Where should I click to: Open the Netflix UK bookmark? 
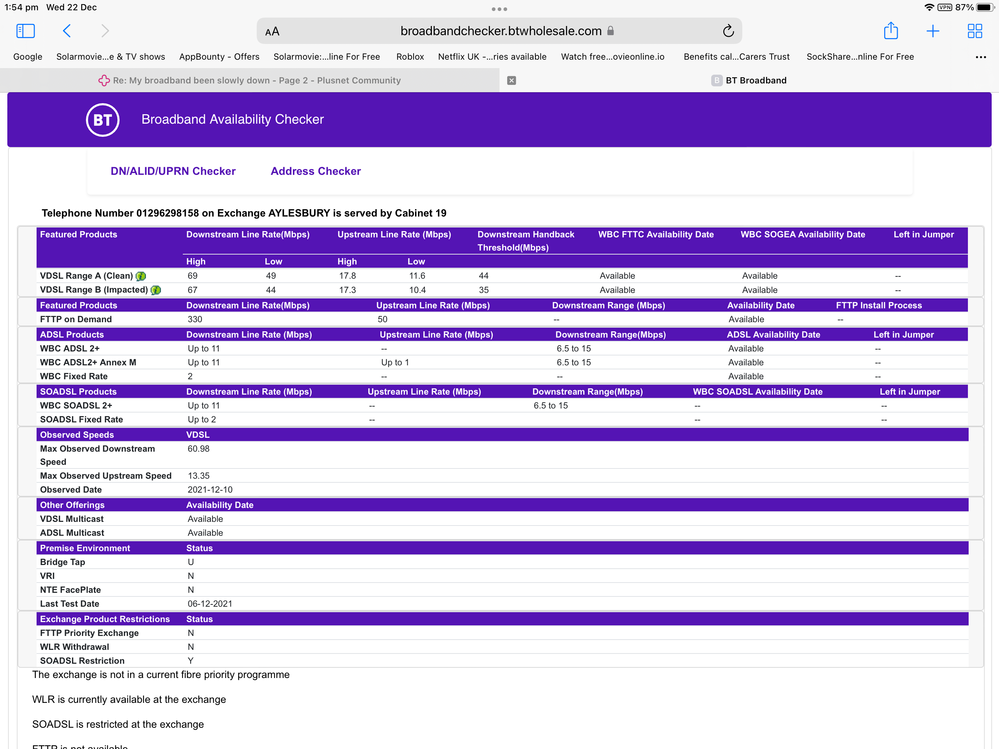pos(492,57)
